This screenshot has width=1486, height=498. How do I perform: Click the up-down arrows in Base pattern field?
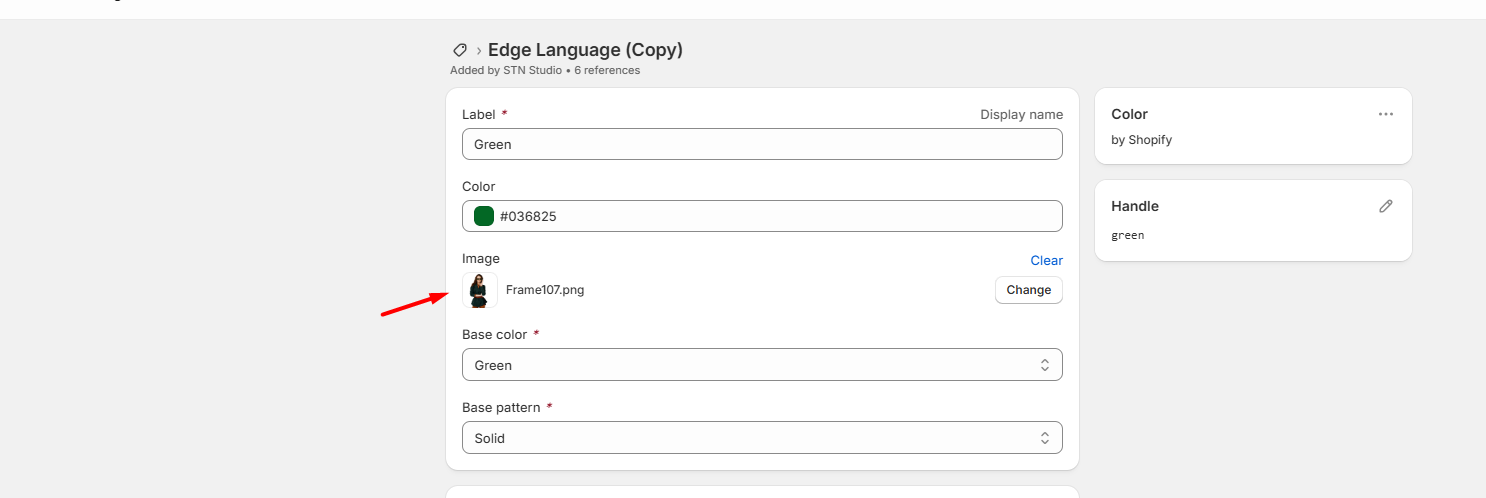point(1045,438)
